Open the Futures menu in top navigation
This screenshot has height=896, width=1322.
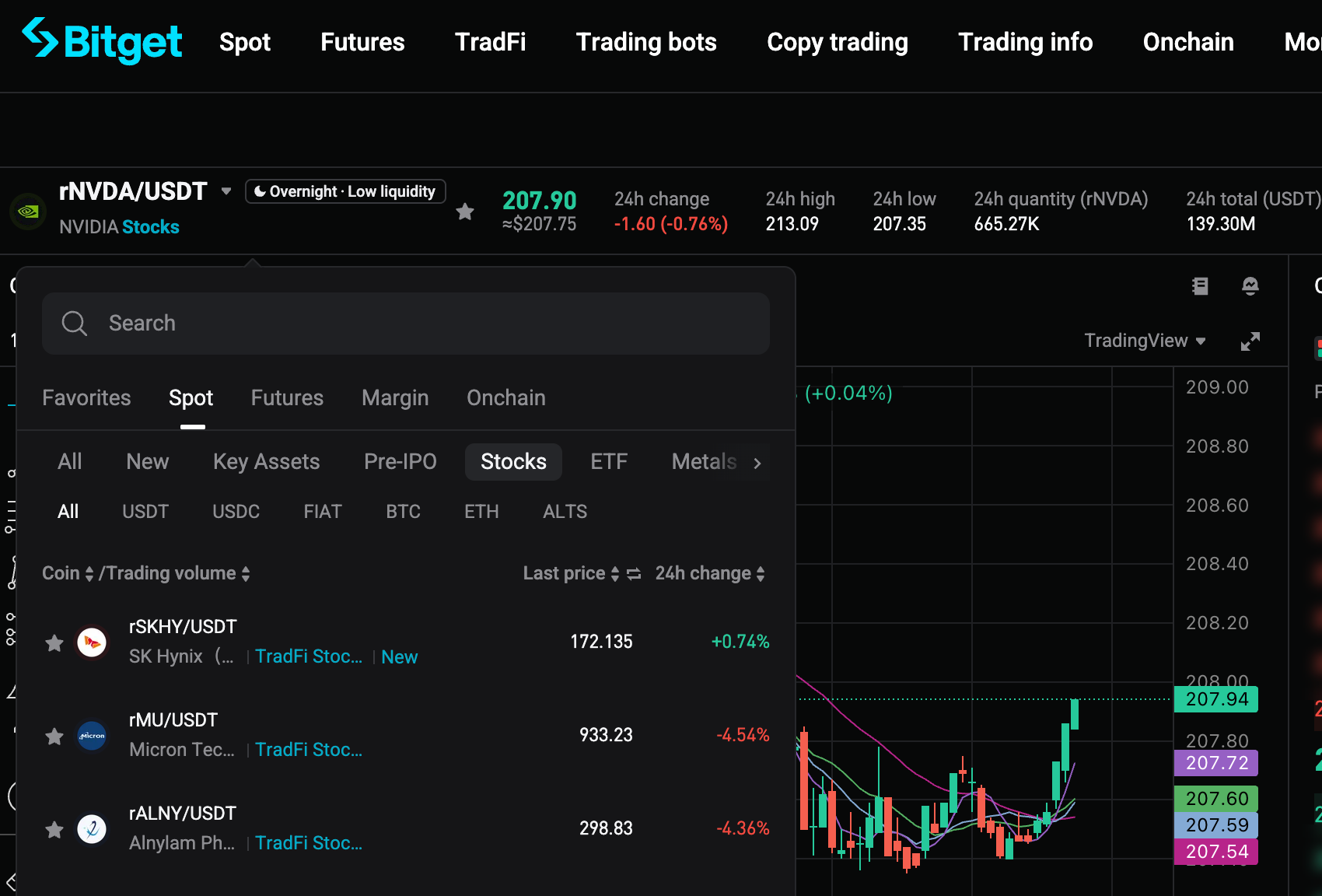(362, 42)
